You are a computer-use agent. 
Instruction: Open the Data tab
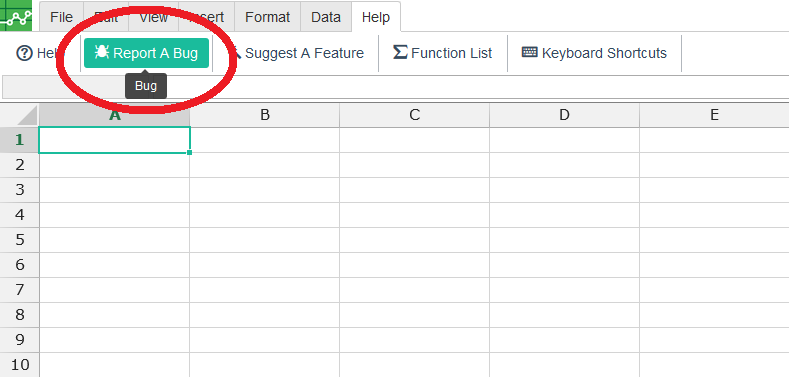coord(326,17)
